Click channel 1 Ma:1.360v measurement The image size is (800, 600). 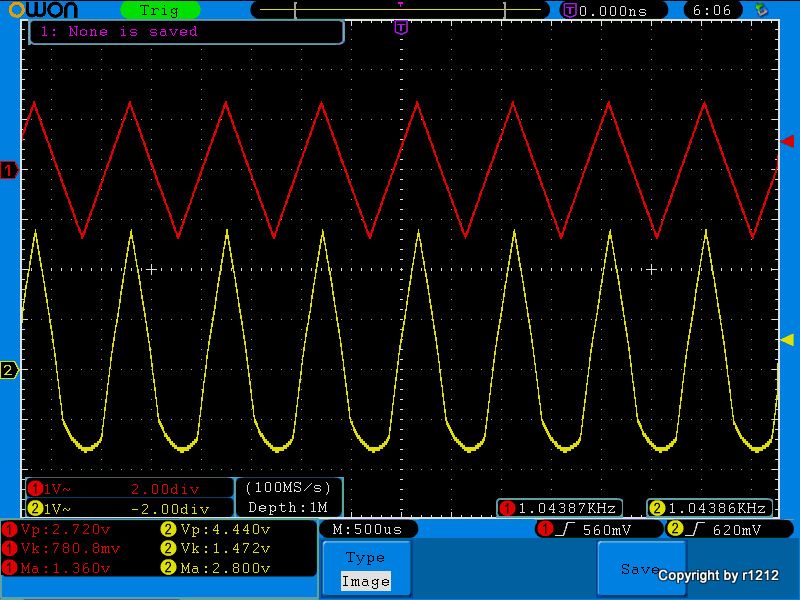(56, 568)
